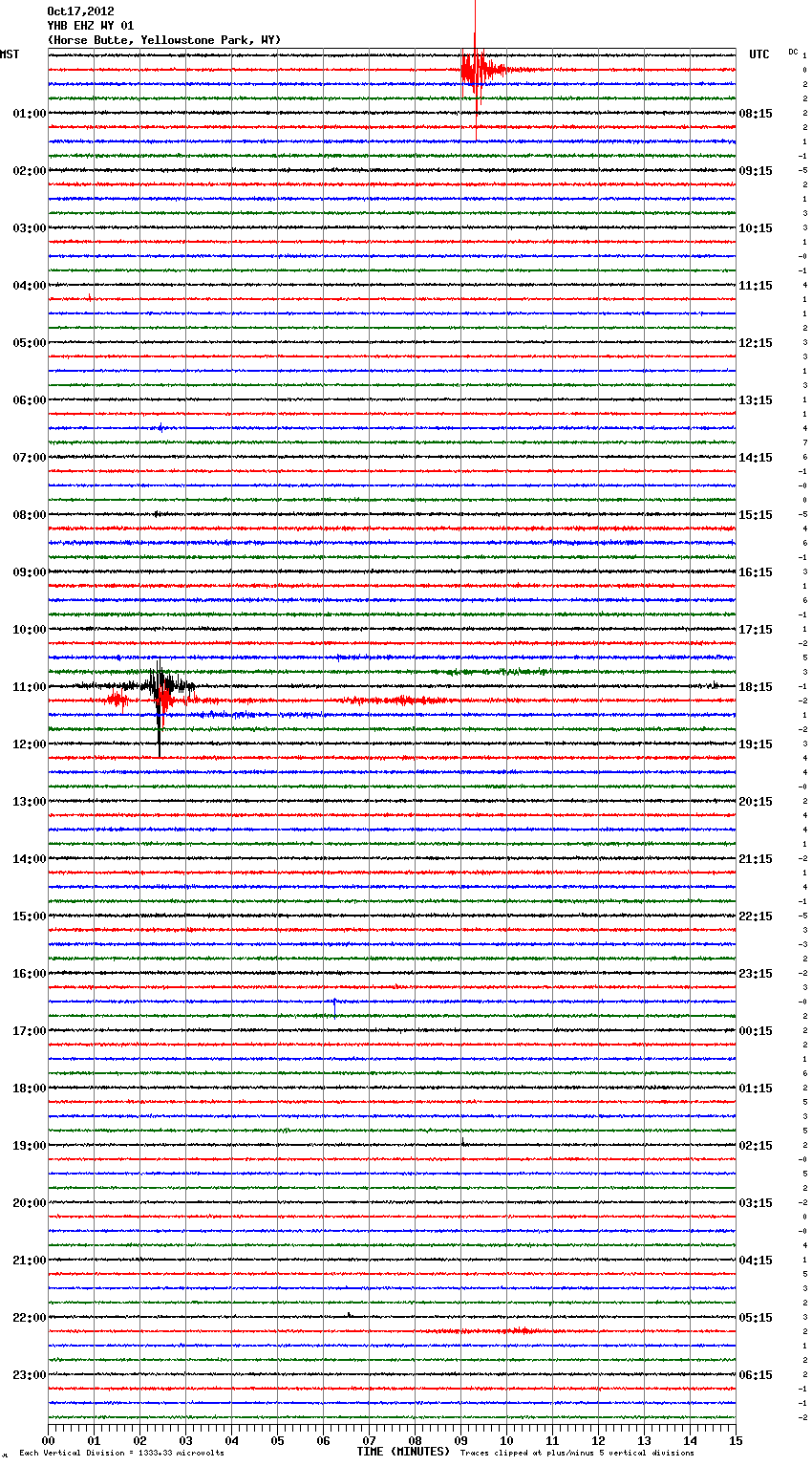Click the 18:15 UTC row label

pos(756,687)
